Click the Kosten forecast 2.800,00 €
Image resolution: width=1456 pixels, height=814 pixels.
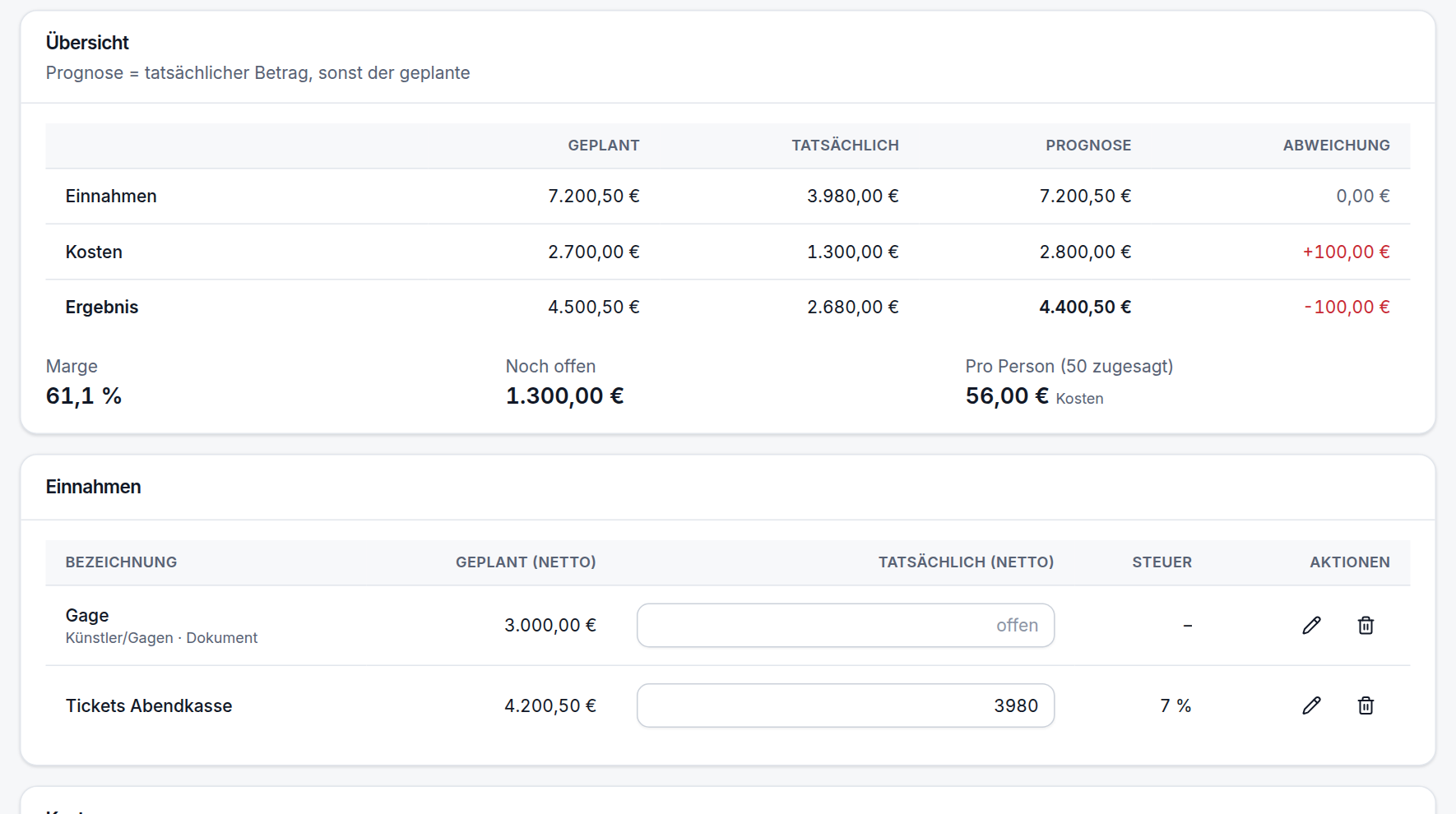click(1085, 252)
